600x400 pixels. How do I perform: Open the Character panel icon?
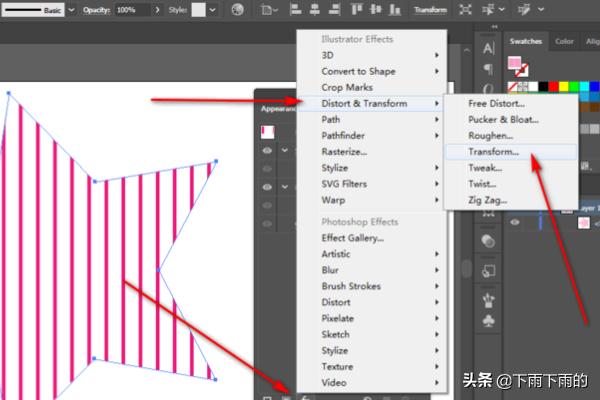[489, 47]
